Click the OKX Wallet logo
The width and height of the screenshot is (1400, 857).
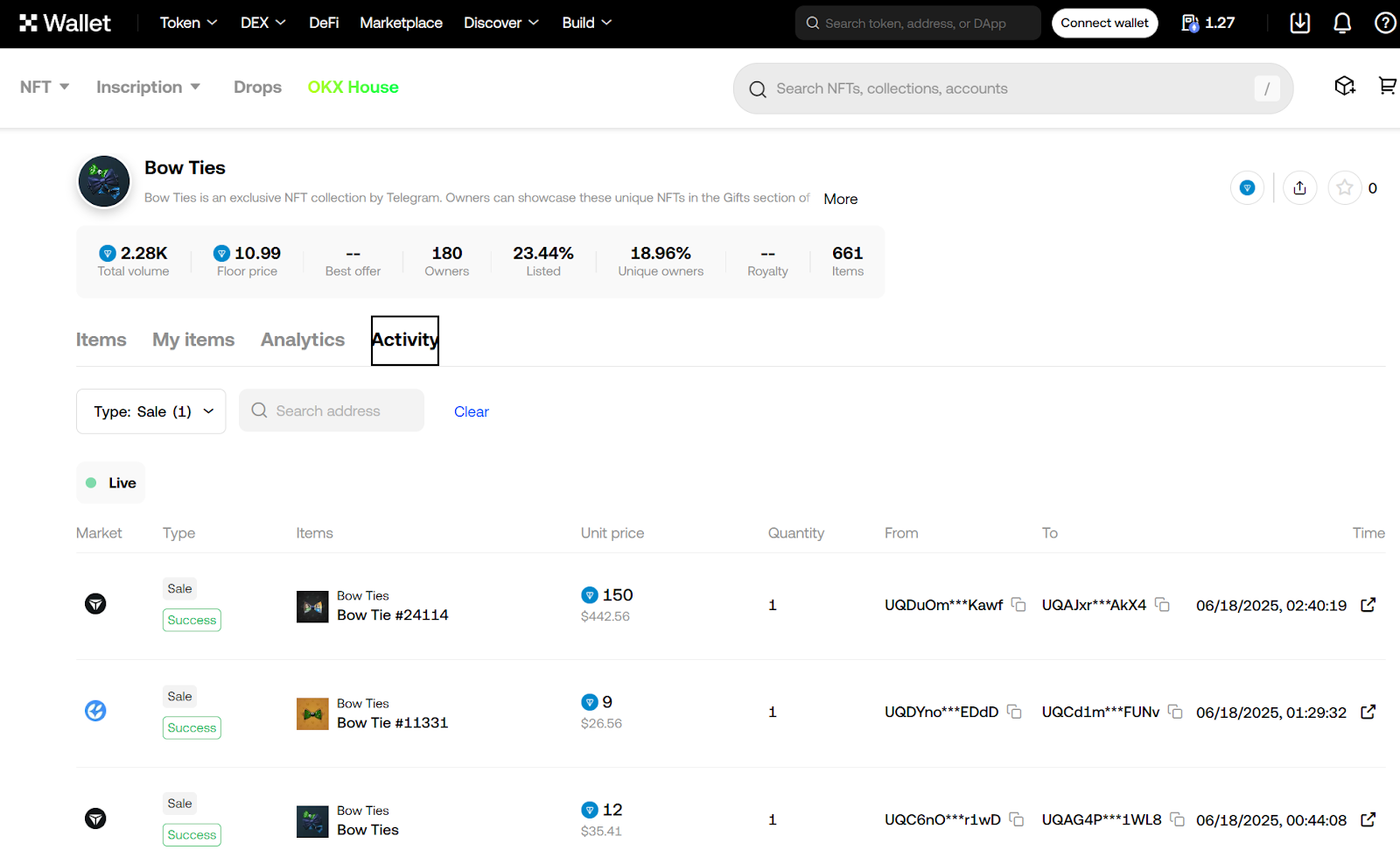65,23
